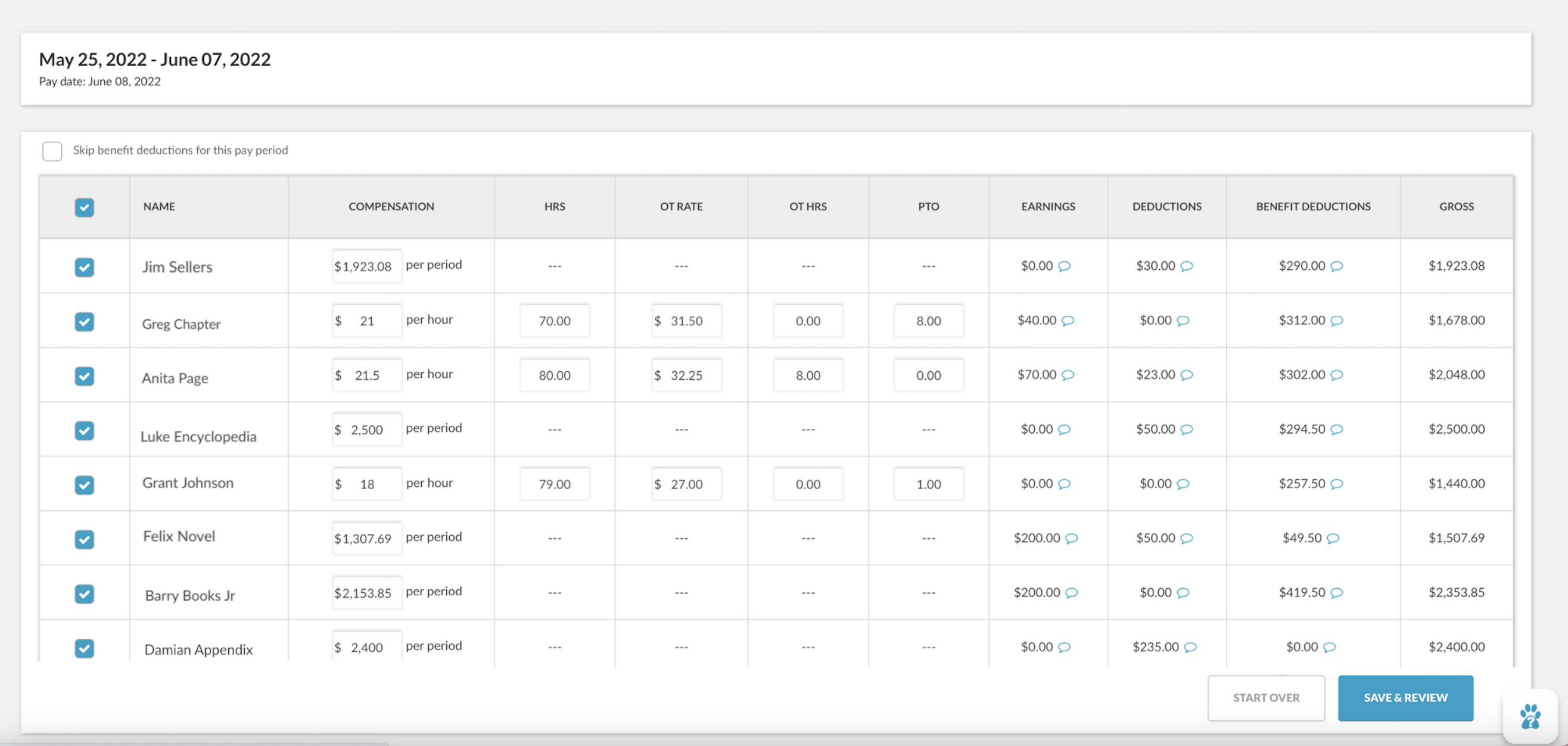Click Anita Page's hours input field
This screenshot has height=746, width=1568.
tap(554, 375)
